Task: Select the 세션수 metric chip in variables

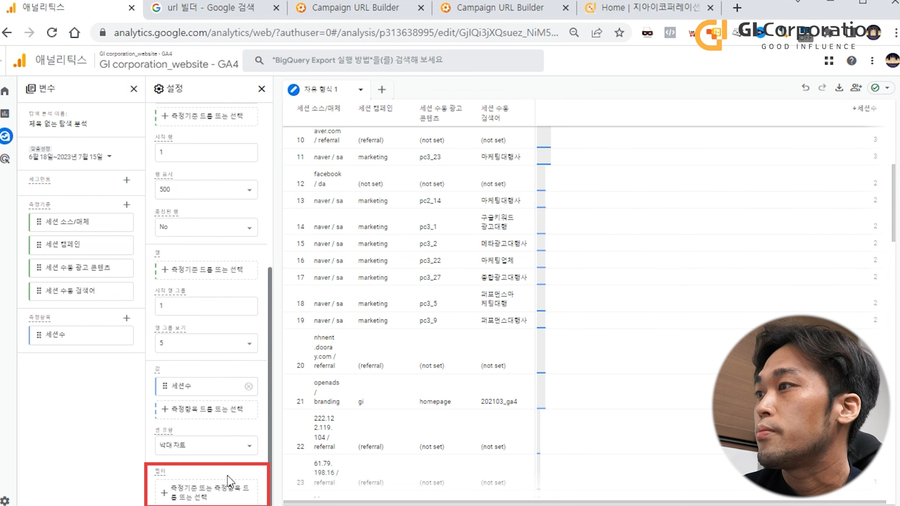Action: pyautogui.click(x=81, y=335)
